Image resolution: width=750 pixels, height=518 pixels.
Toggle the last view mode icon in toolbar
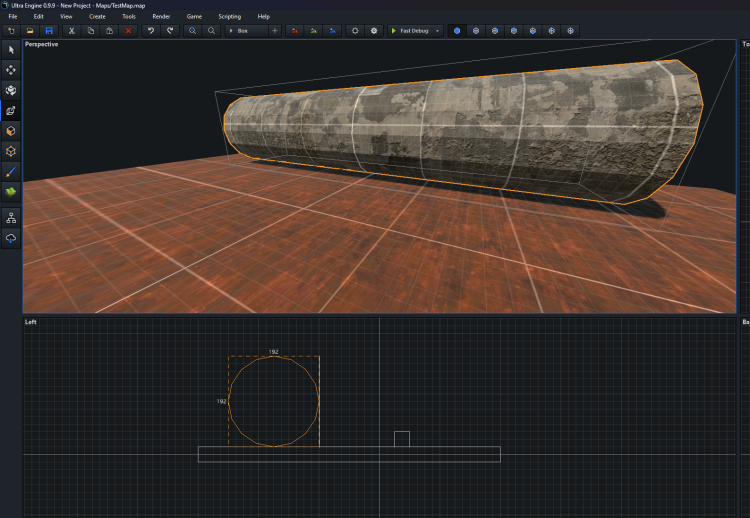(x=571, y=31)
